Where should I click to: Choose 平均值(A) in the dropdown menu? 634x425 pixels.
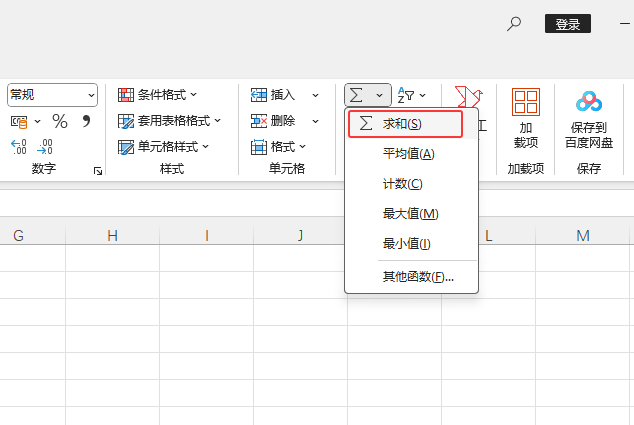tap(408, 154)
